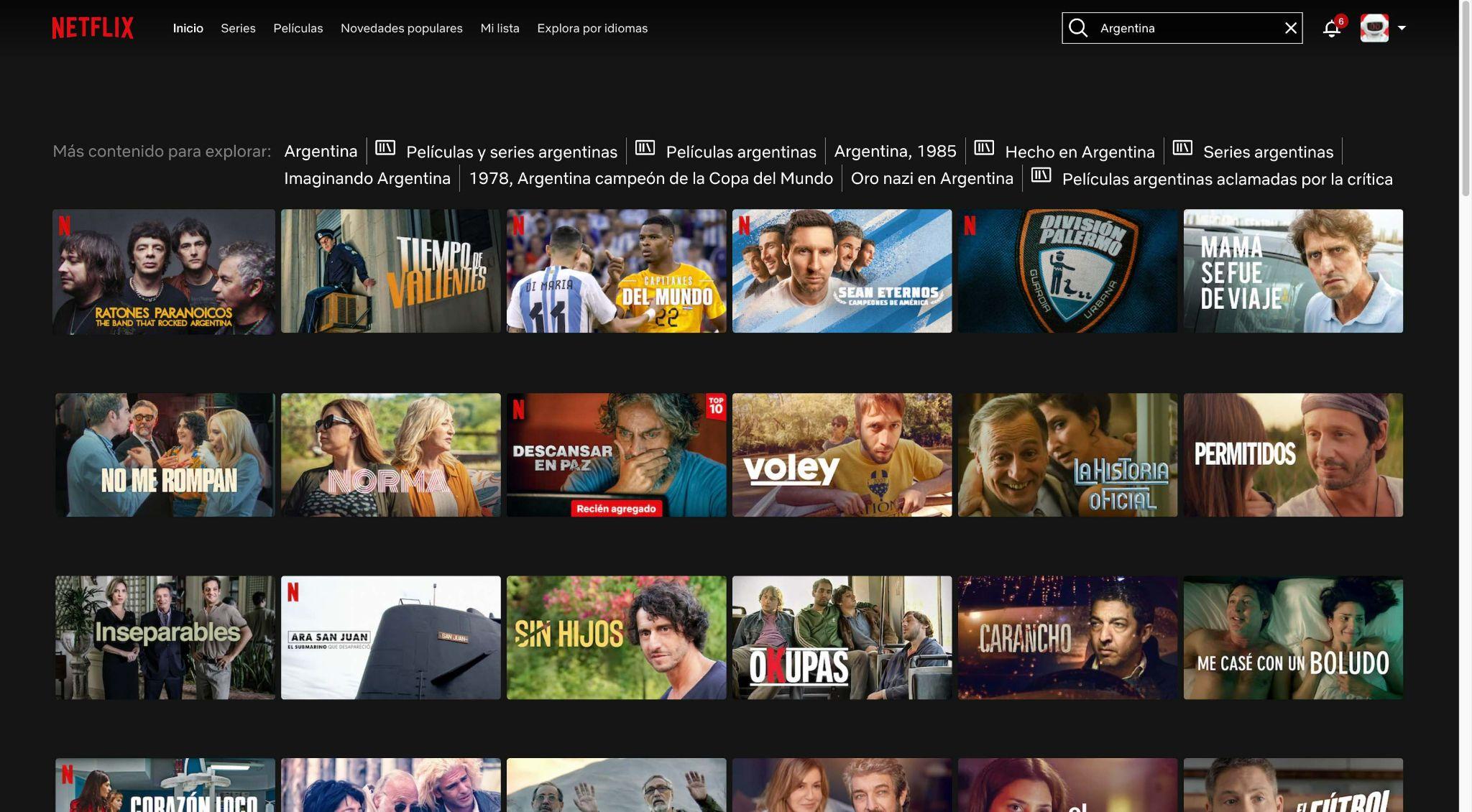Viewport: 1472px width, 812px height.
Task: Click collection icon beside Hecho en Argentina
Action: tap(984, 148)
